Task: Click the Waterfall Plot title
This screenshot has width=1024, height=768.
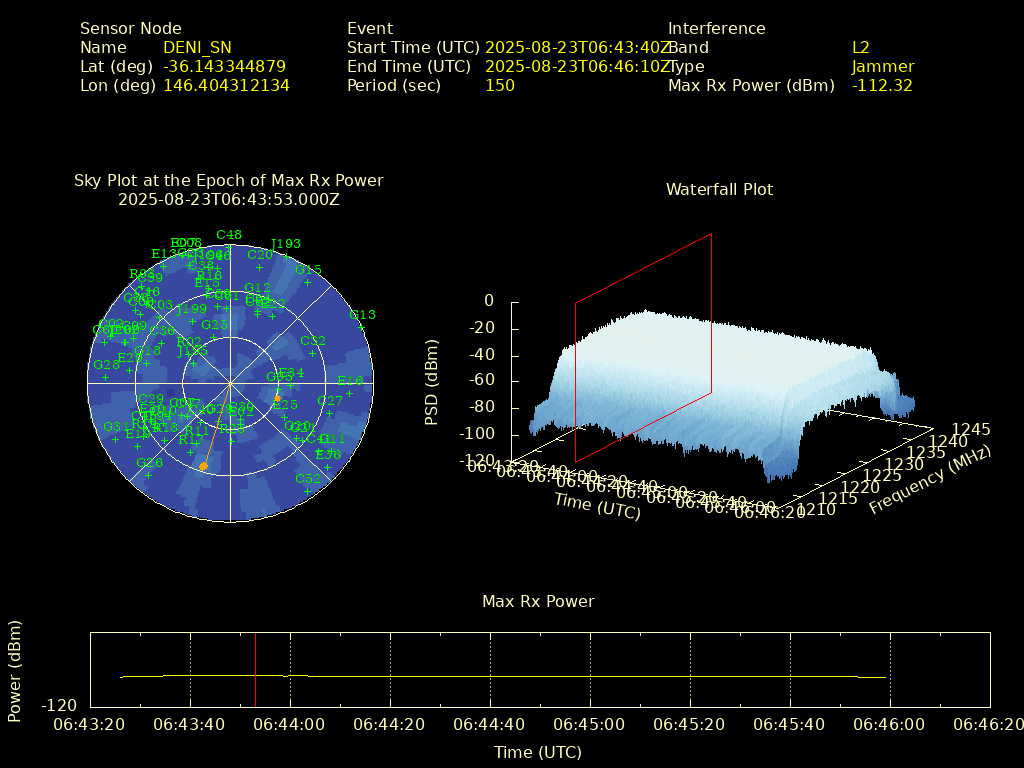Action: point(719,189)
